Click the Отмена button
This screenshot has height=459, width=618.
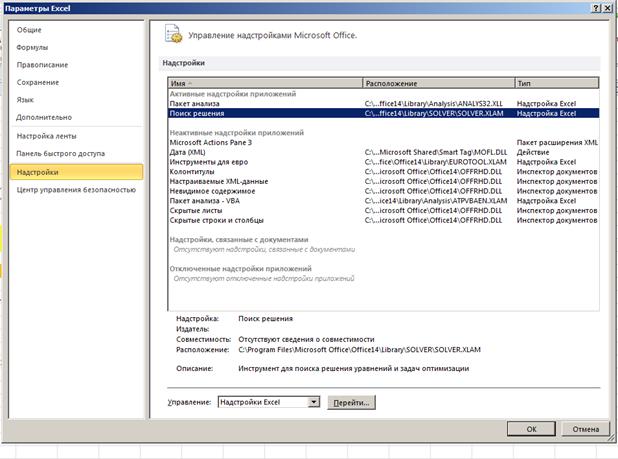click(585, 429)
